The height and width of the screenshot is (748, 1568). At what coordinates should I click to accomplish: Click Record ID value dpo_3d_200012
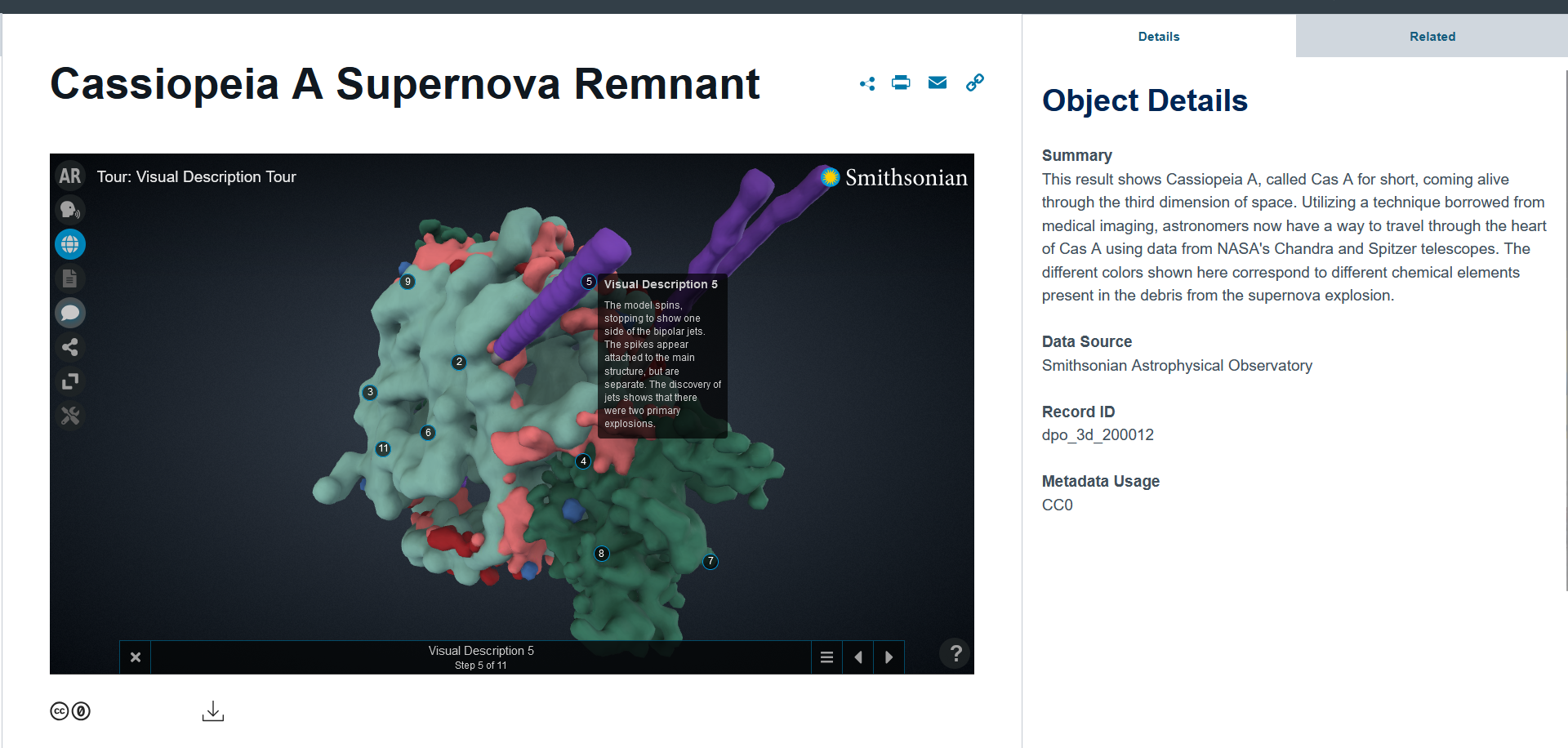coord(1098,435)
